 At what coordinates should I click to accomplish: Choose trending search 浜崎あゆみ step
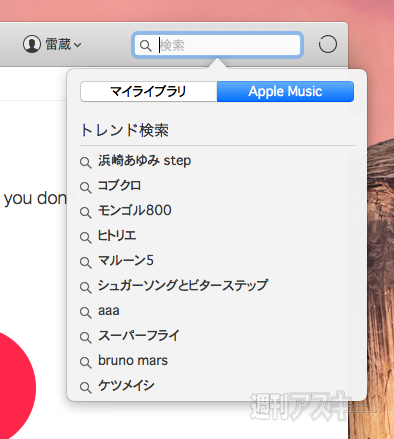click(144, 161)
